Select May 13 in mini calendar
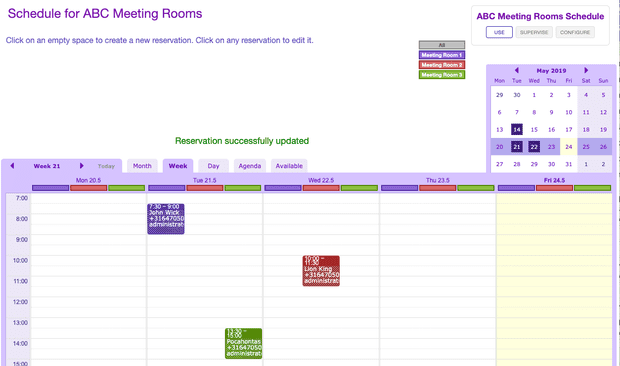620x366 pixels. coord(499,130)
